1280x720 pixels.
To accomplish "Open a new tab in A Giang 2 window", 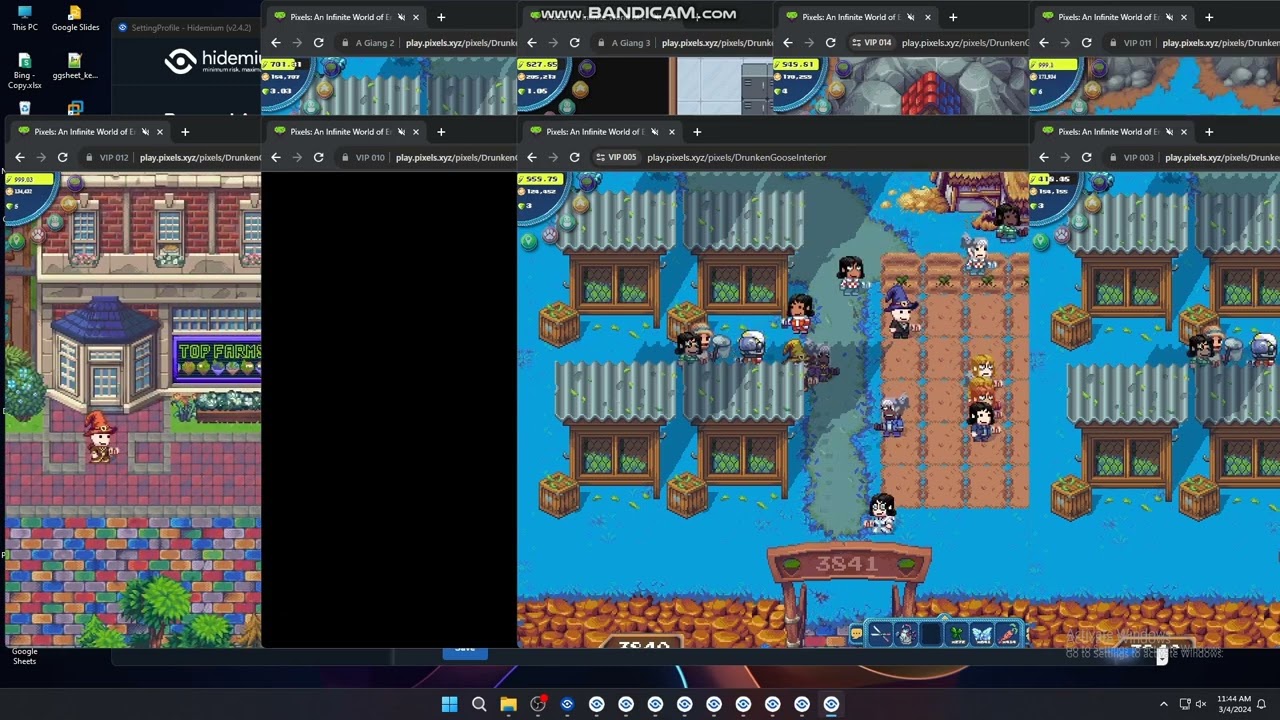I will [x=441, y=17].
